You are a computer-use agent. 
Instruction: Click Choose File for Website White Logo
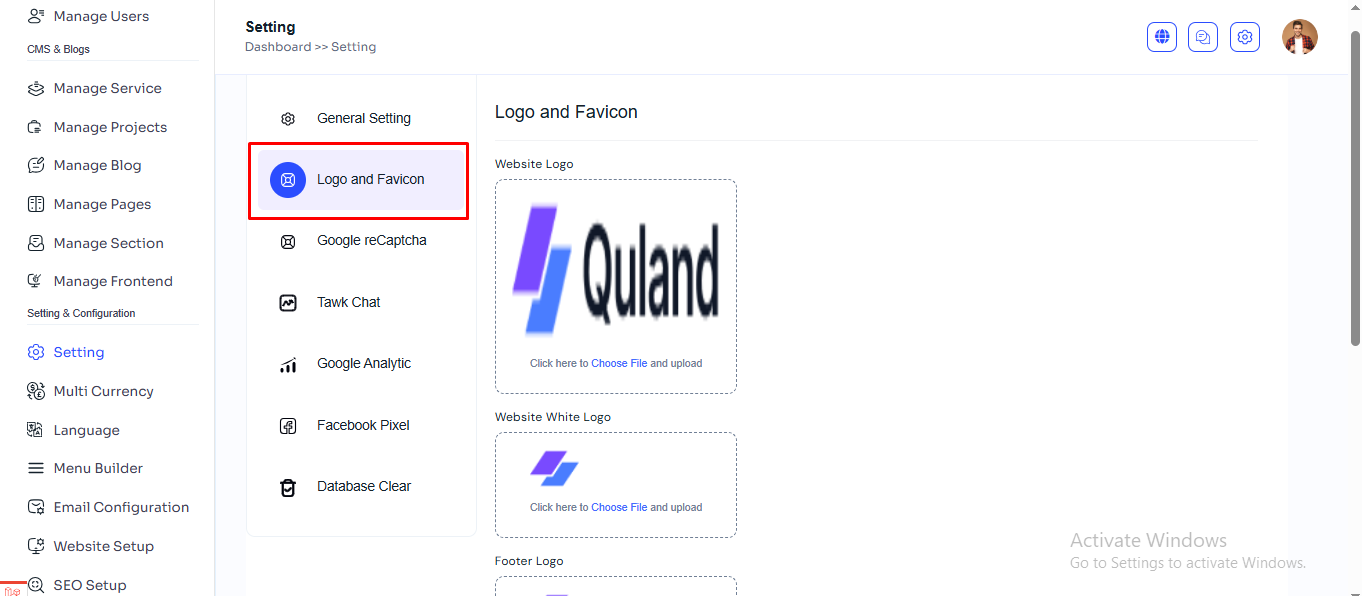619,507
